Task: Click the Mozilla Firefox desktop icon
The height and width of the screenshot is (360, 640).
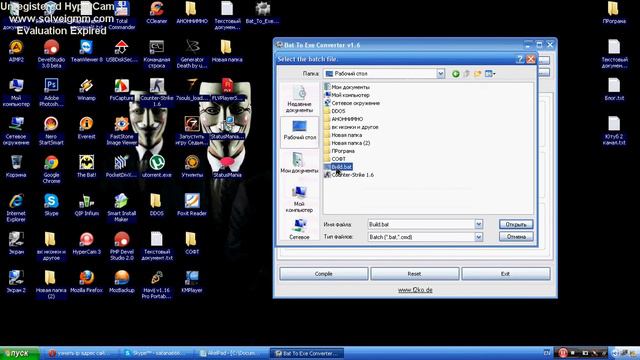Action: (x=87, y=281)
